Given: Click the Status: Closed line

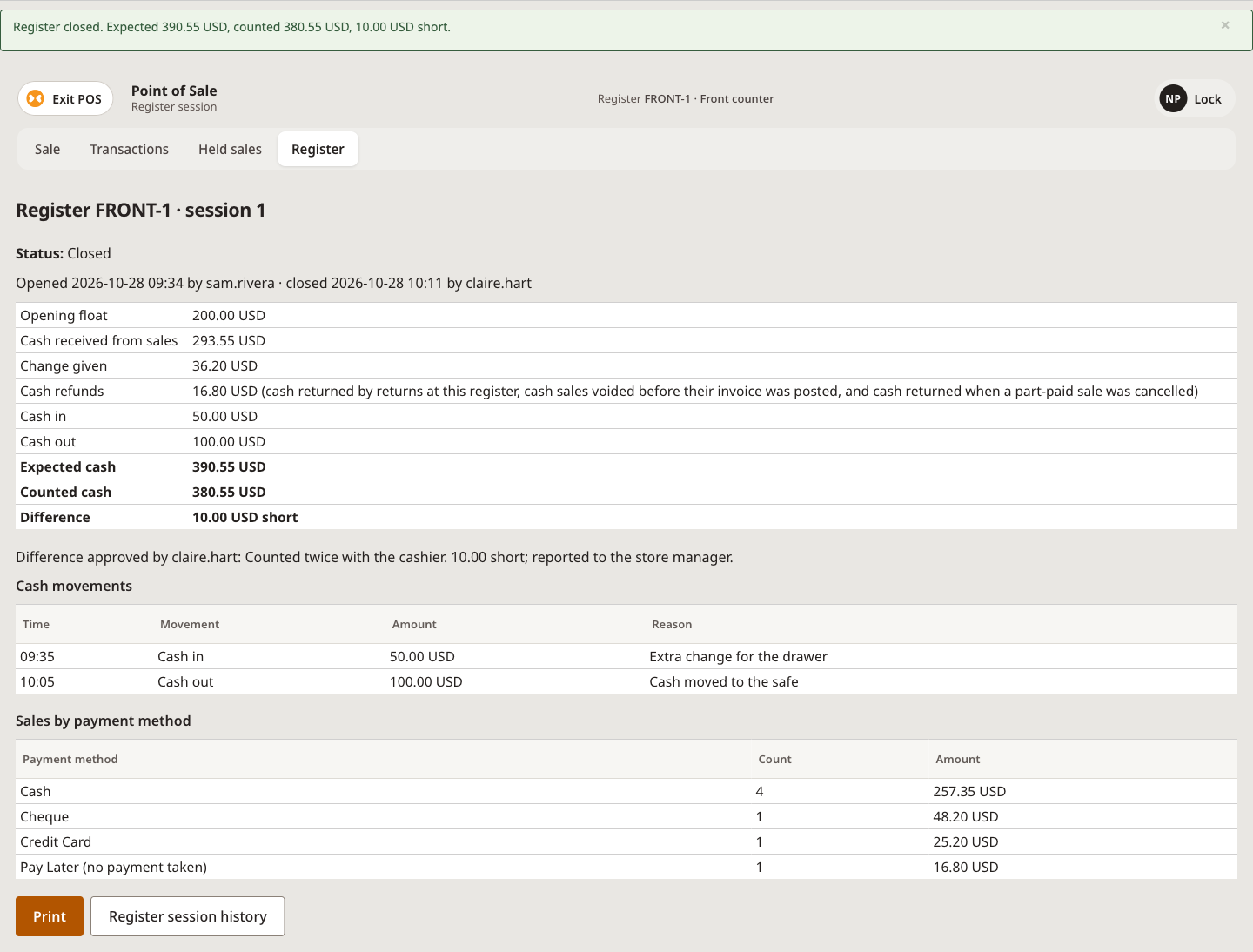Looking at the screenshot, I should pos(64,253).
